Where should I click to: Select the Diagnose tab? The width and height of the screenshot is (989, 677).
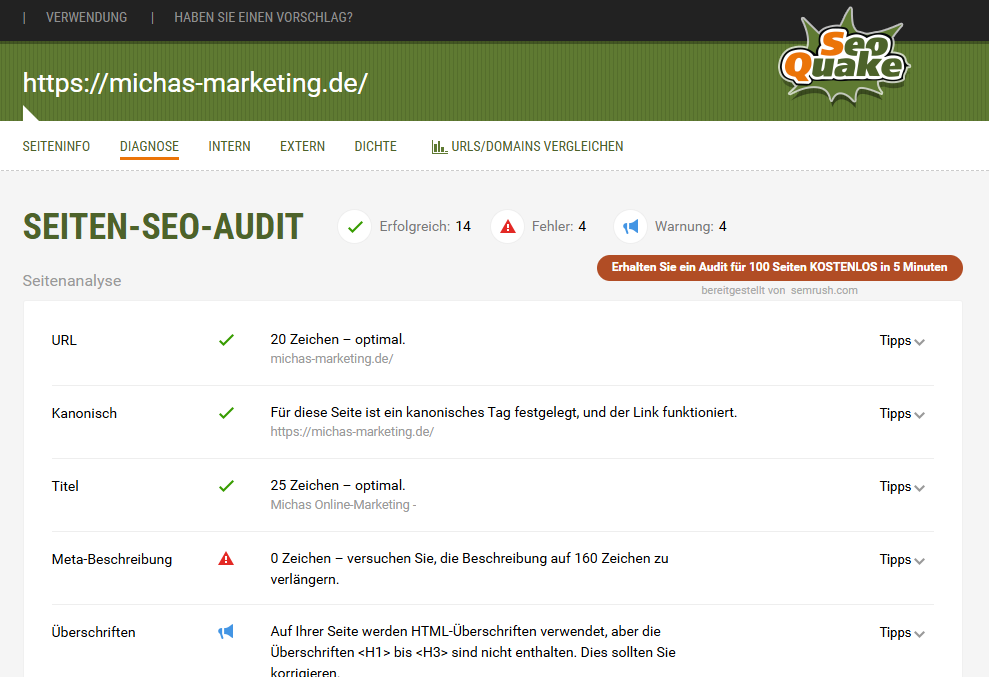click(x=149, y=146)
